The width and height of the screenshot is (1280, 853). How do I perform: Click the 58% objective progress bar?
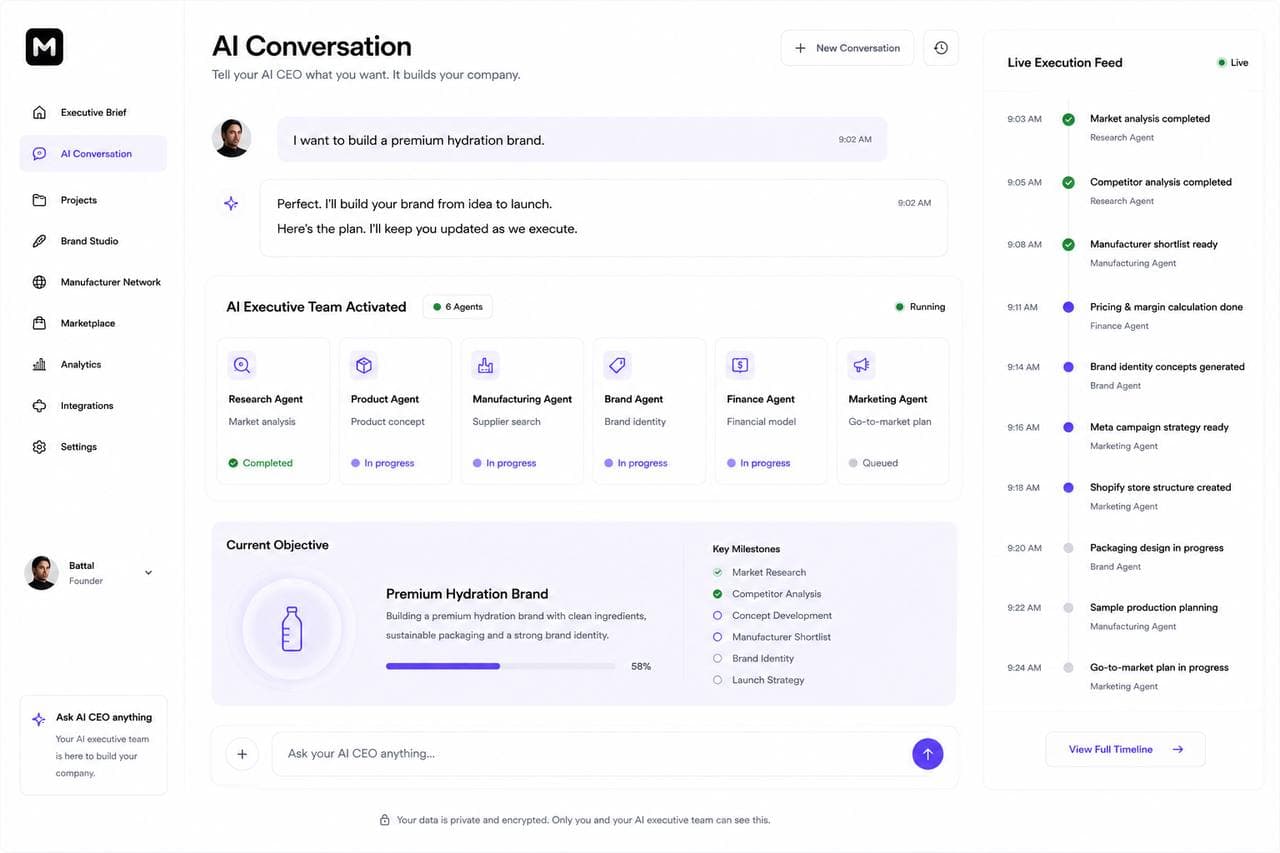pyautogui.click(x=501, y=666)
